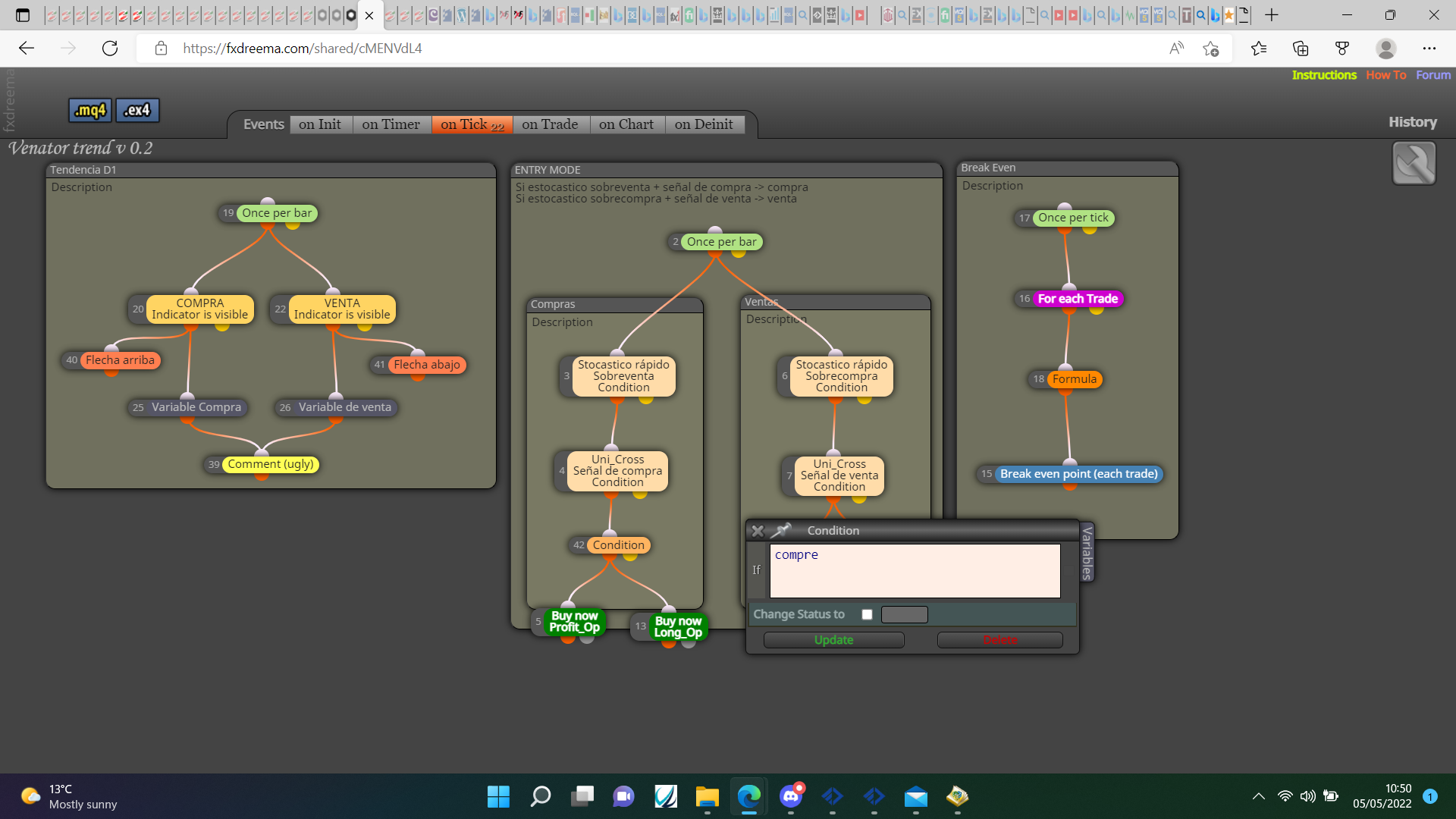The height and width of the screenshot is (819, 1456).
Task: Select Stocastico rápido Sobreventa condition block
Action: (x=623, y=376)
